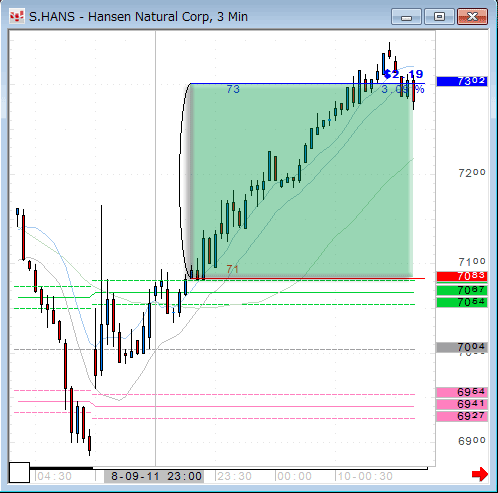Select the blue 7302 price label
The image size is (498, 493).
pyautogui.click(x=462, y=81)
